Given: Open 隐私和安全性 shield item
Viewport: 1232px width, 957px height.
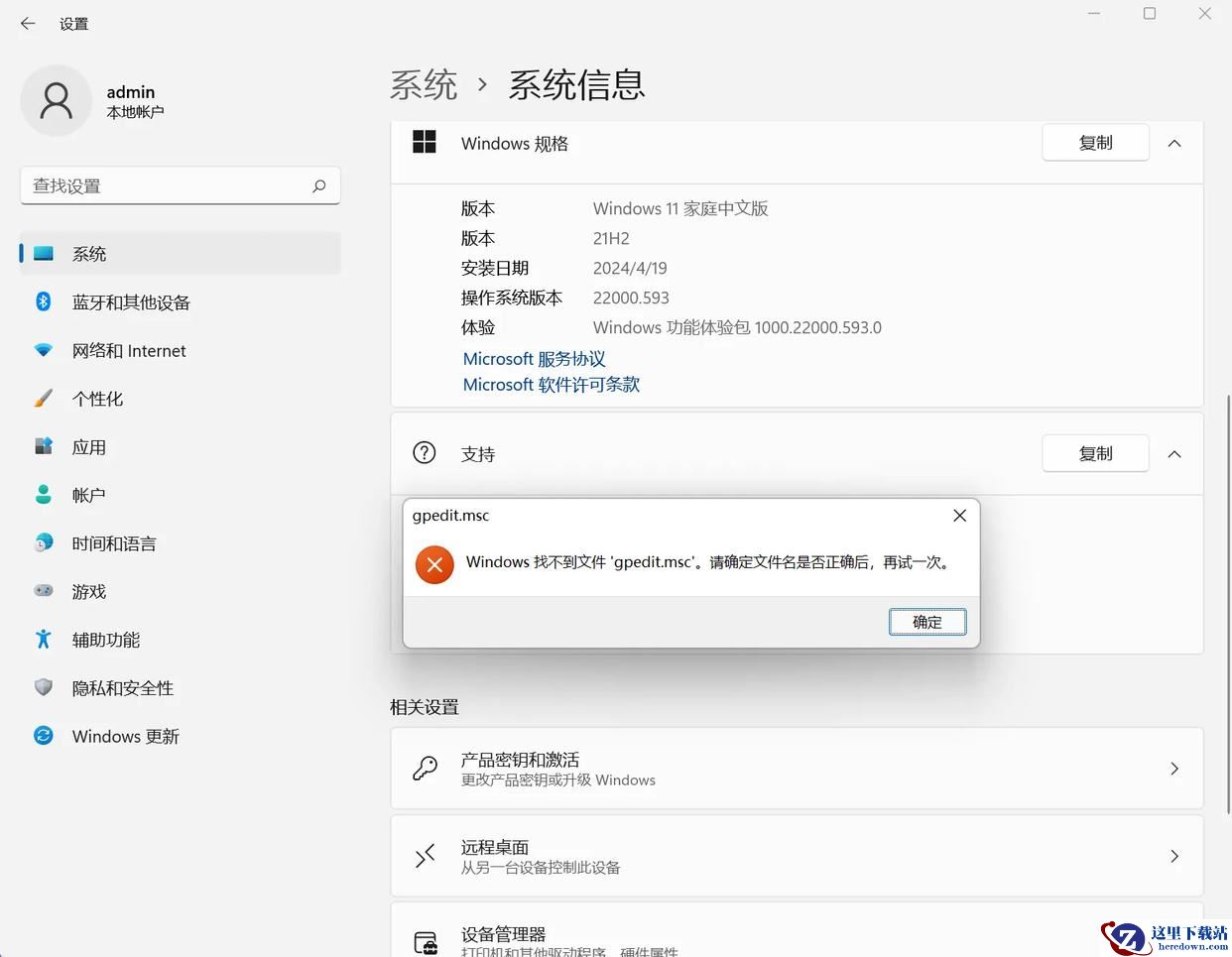Looking at the screenshot, I should (122, 688).
